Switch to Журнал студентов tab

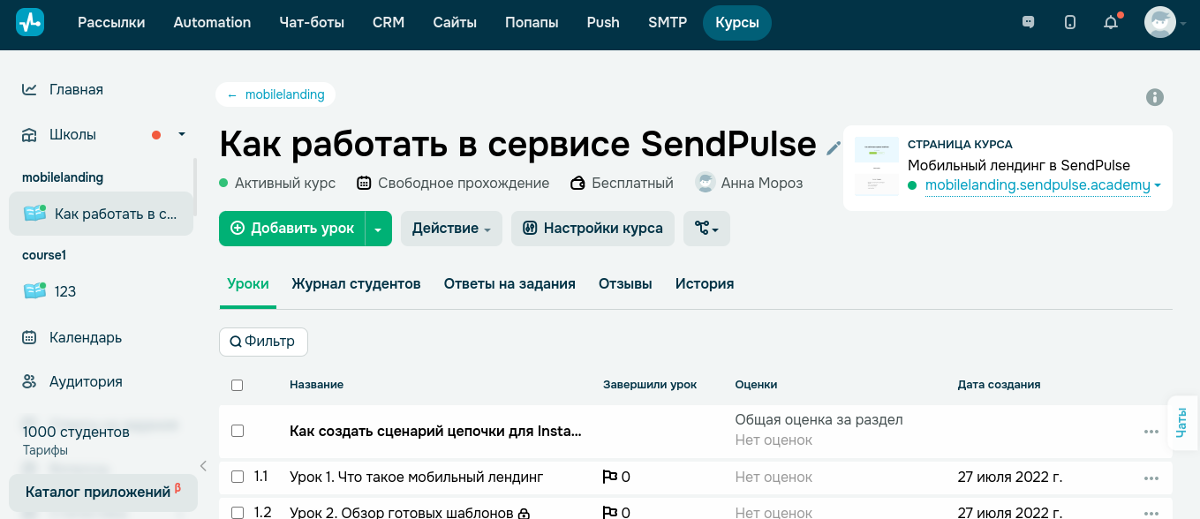click(x=356, y=284)
